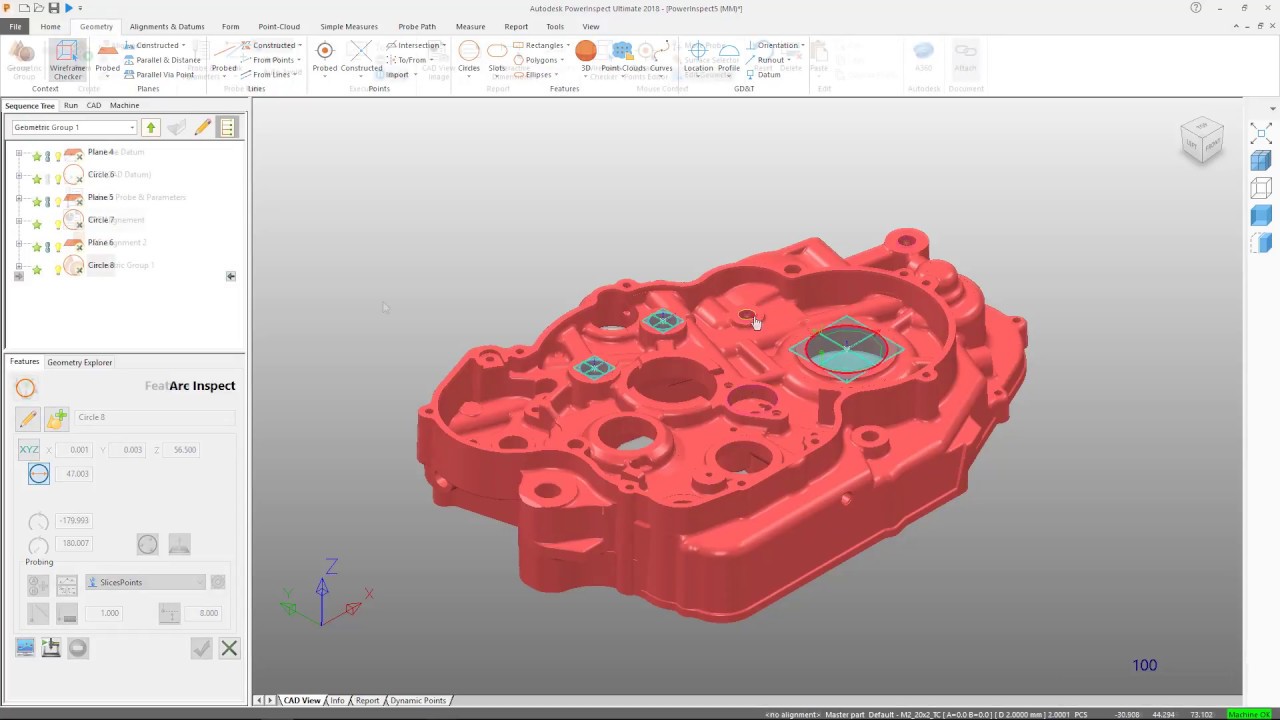Click the green up-level arrow button
Image resolution: width=1280 pixels, height=720 pixels.
point(150,127)
